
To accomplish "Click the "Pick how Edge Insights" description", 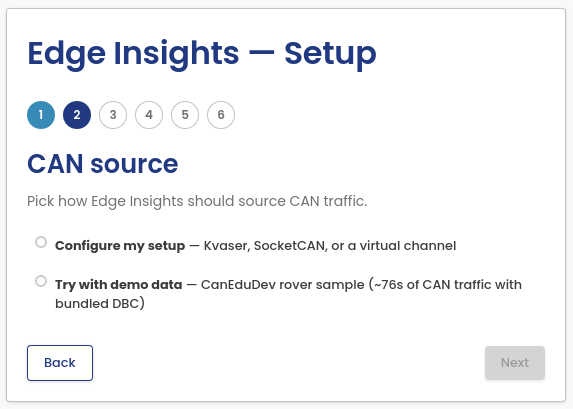I will coord(197,201).
